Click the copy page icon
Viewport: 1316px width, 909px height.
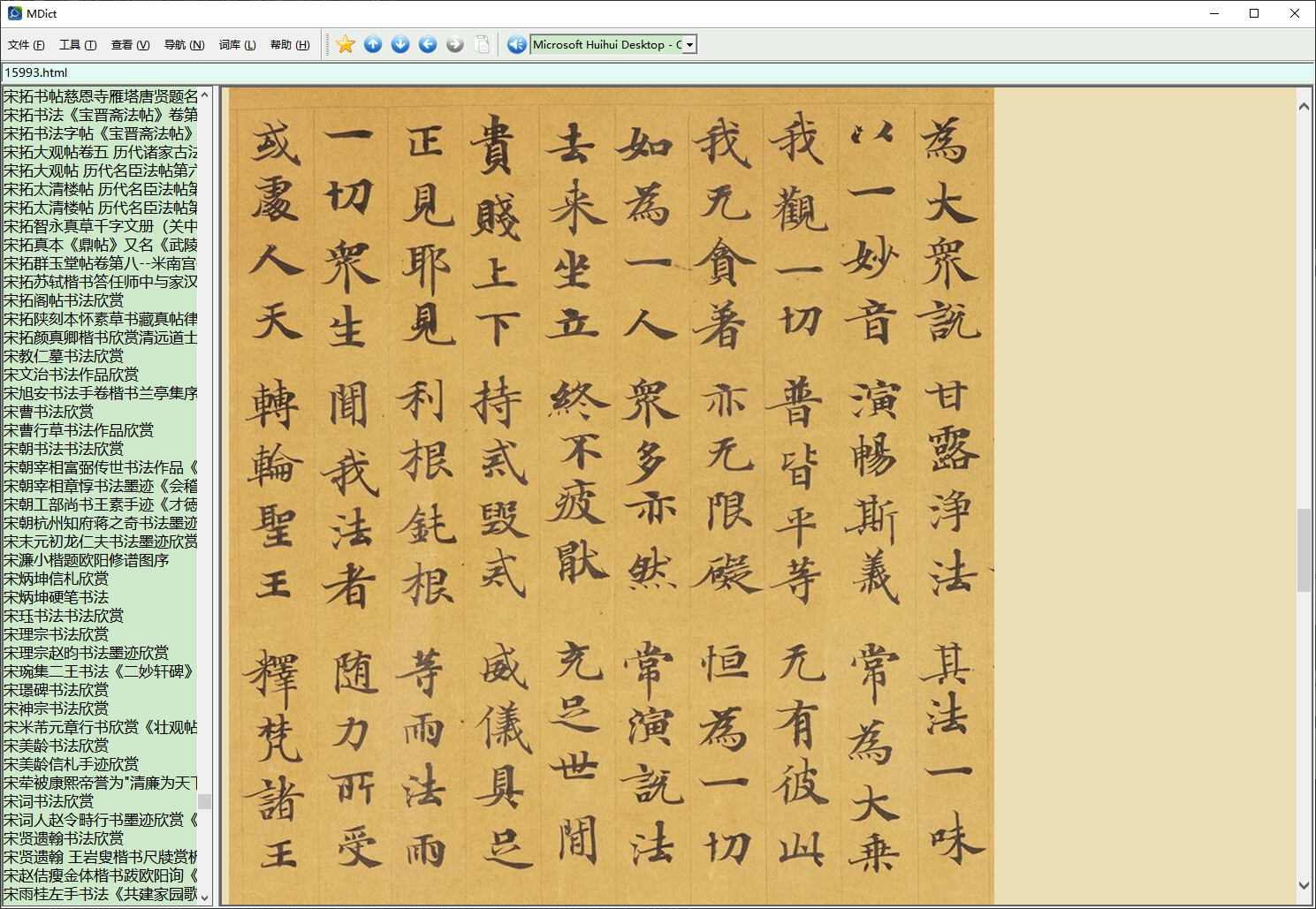pos(483,44)
